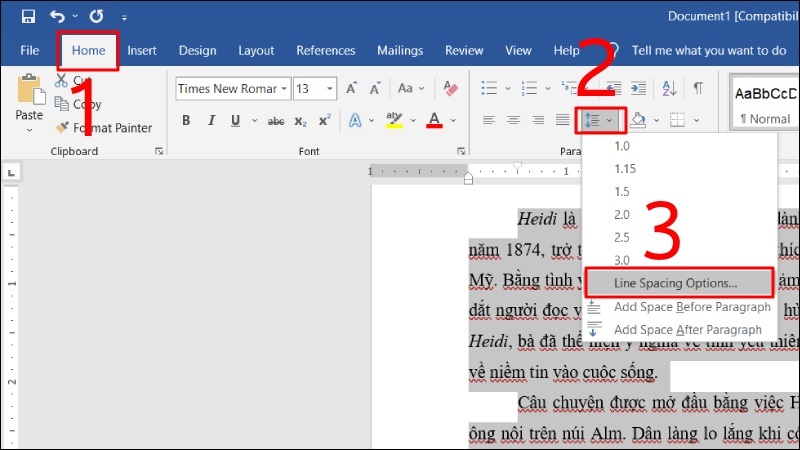Open the References tab
Image resolution: width=800 pixels, height=450 pixels.
(325, 50)
